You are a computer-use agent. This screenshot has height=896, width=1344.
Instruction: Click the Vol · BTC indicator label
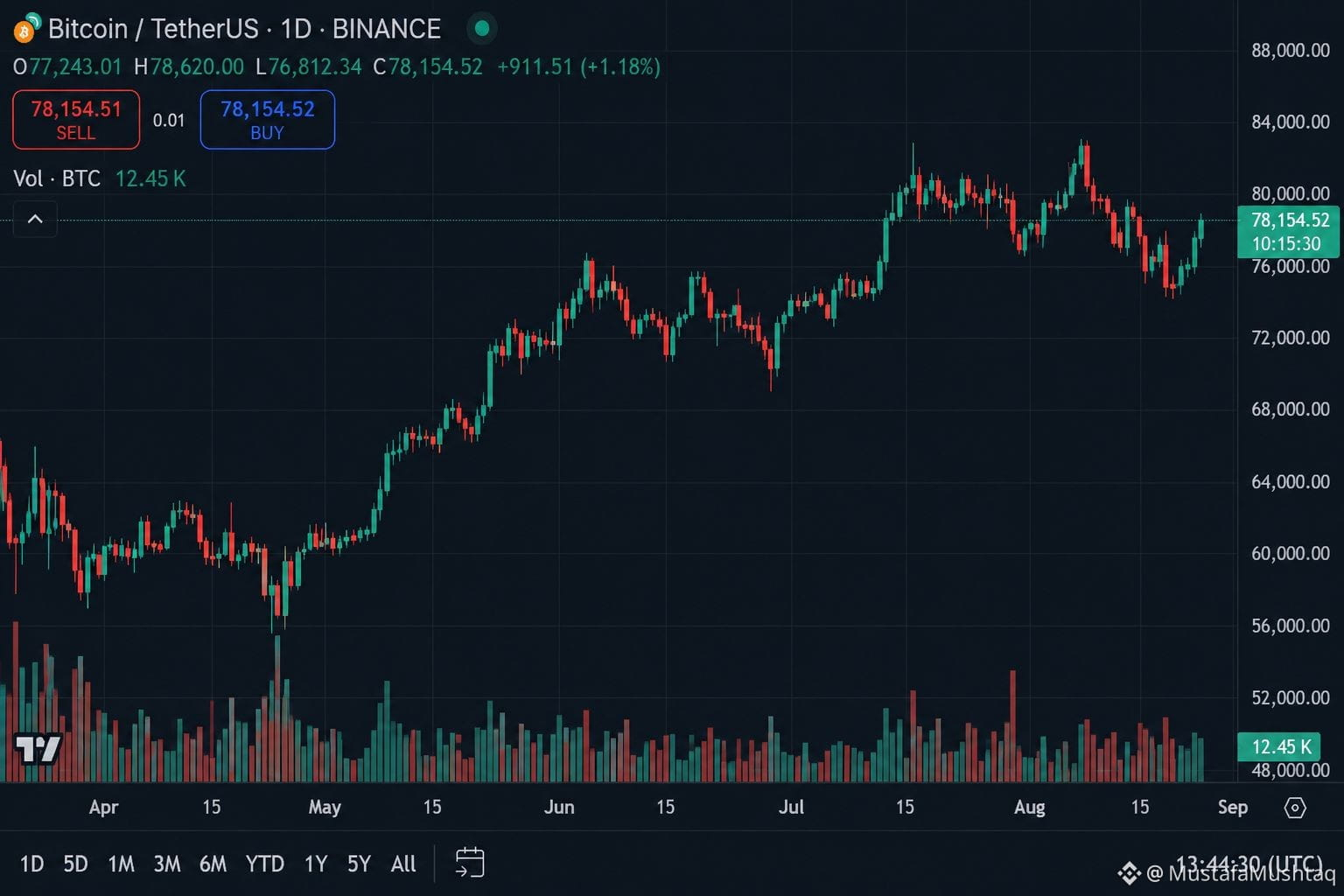[57, 178]
